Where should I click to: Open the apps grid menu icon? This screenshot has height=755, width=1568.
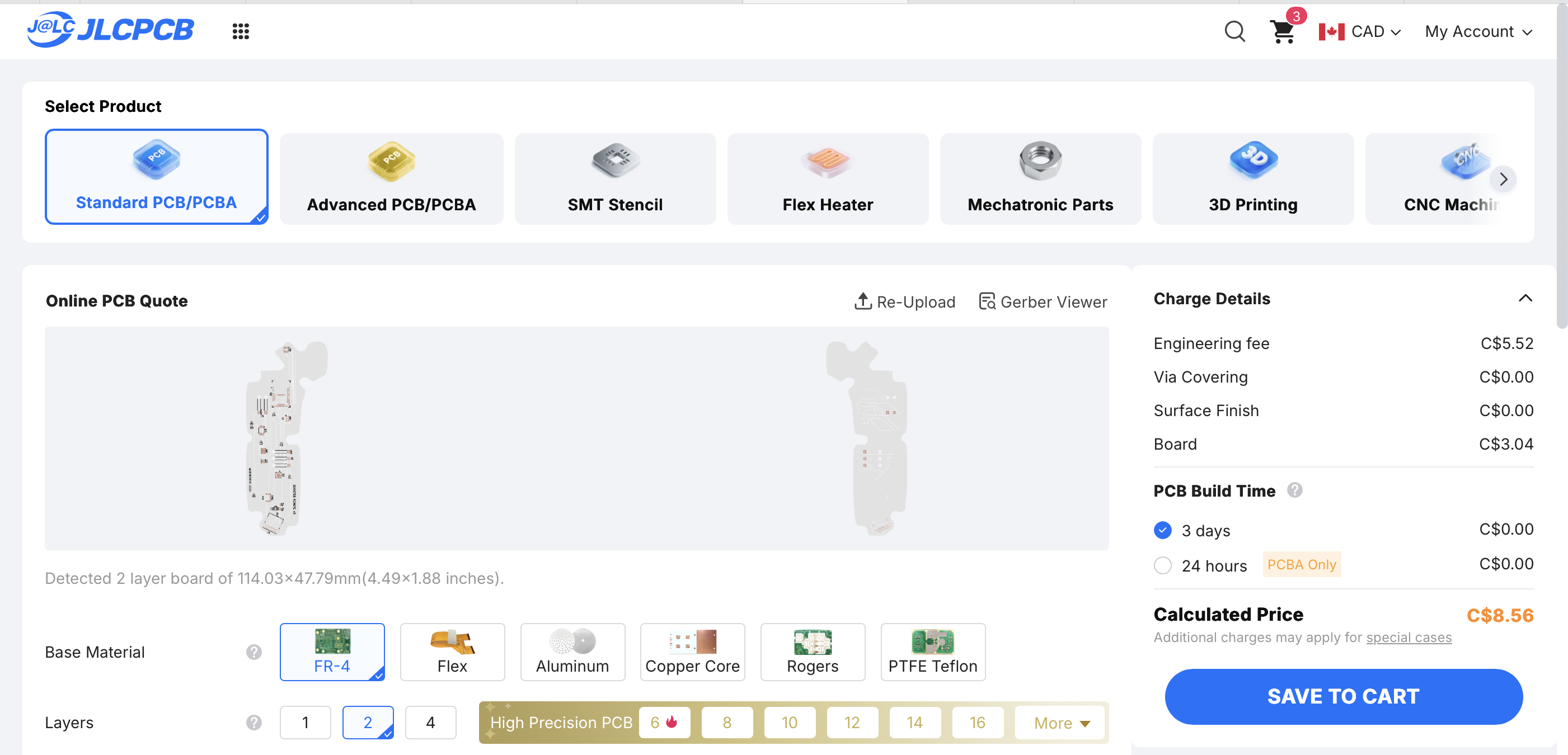[241, 32]
